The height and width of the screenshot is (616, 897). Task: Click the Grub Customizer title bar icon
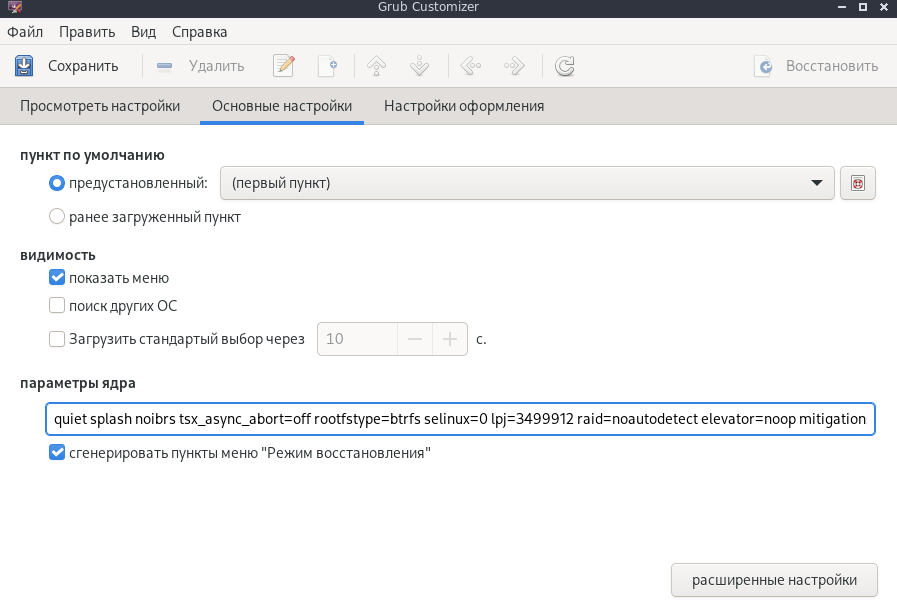point(15,7)
